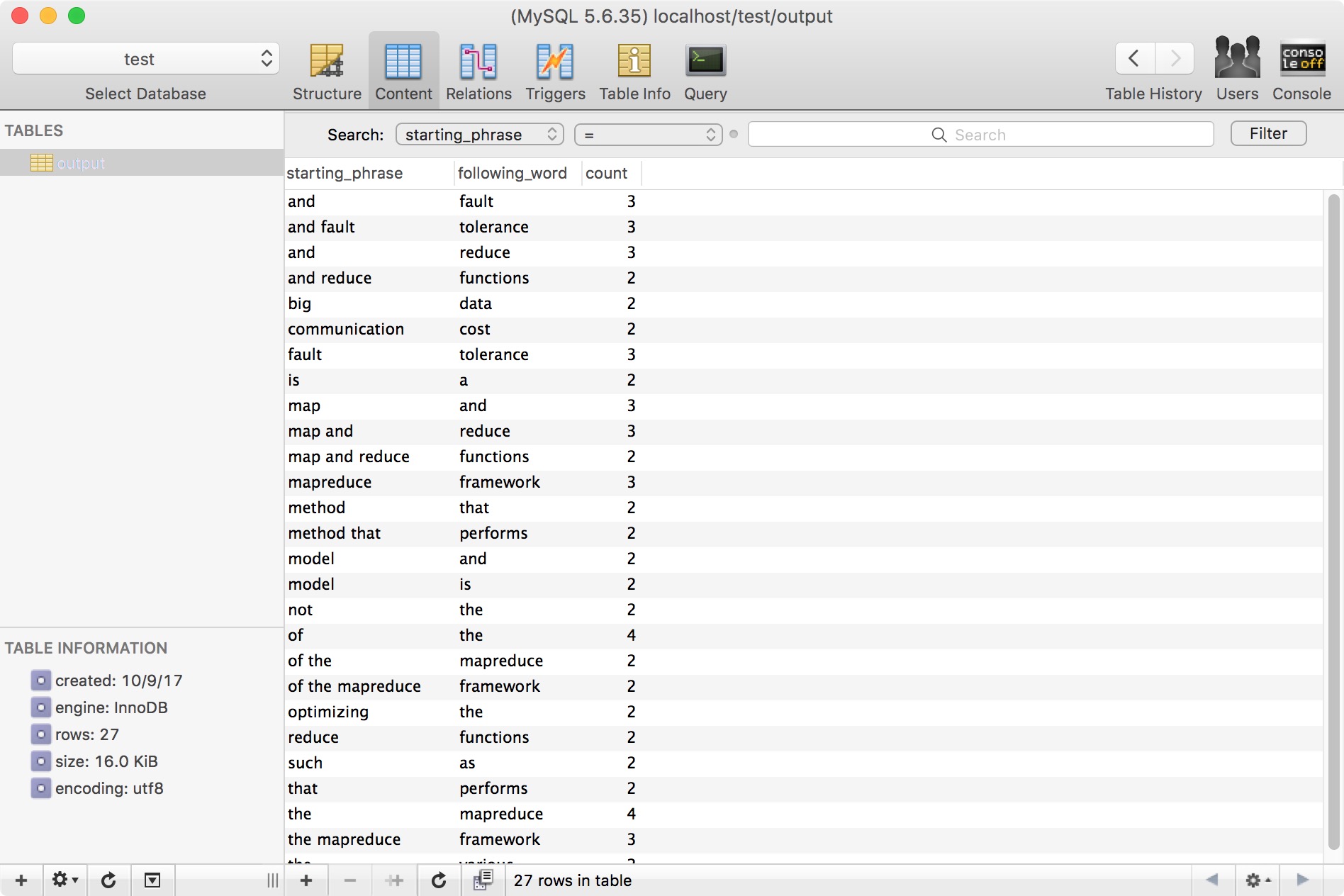Go back in table history
Viewport: 1344px width, 896px height.
(1135, 58)
